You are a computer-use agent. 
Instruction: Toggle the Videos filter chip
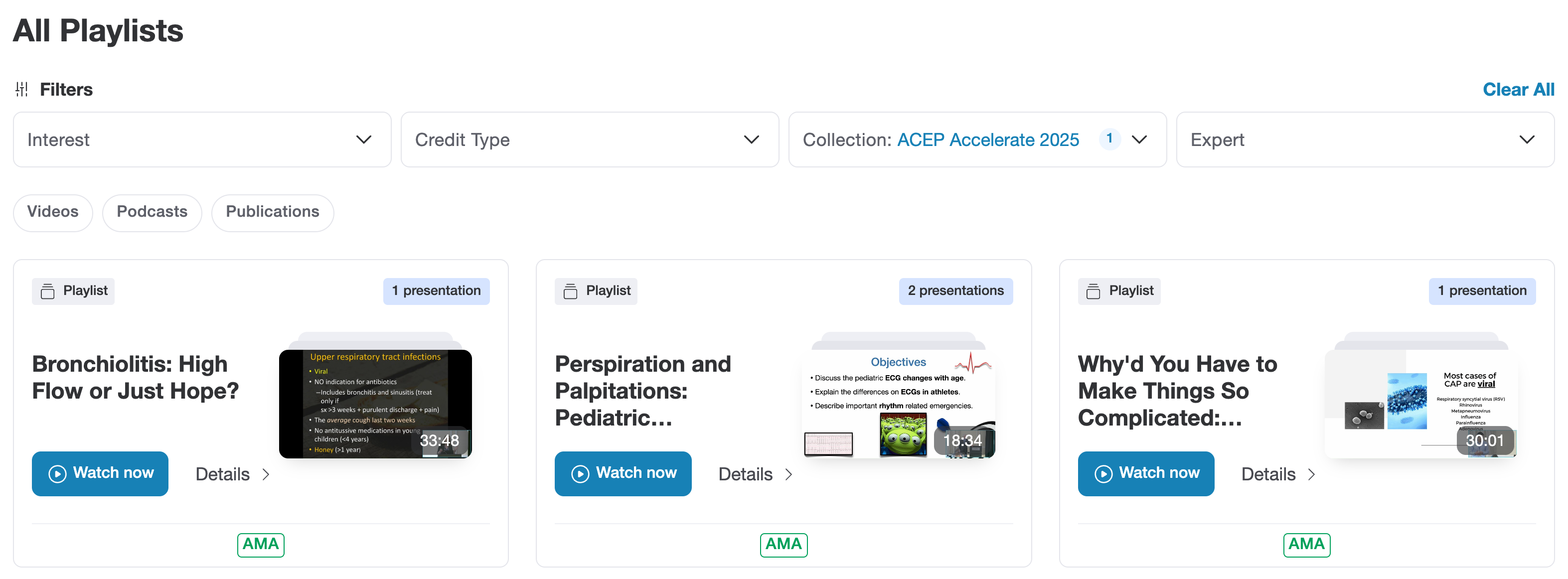(x=53, y=212)
